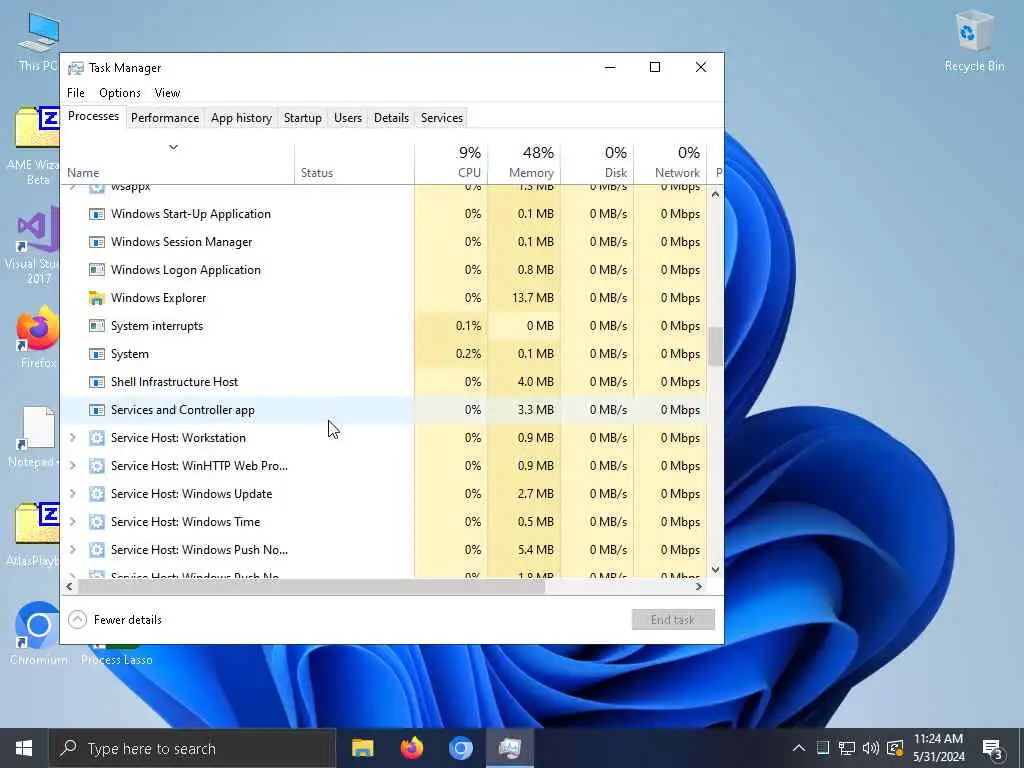
Task: Click the Task Manager taskbar button
Action: click(x=509, y=748)
